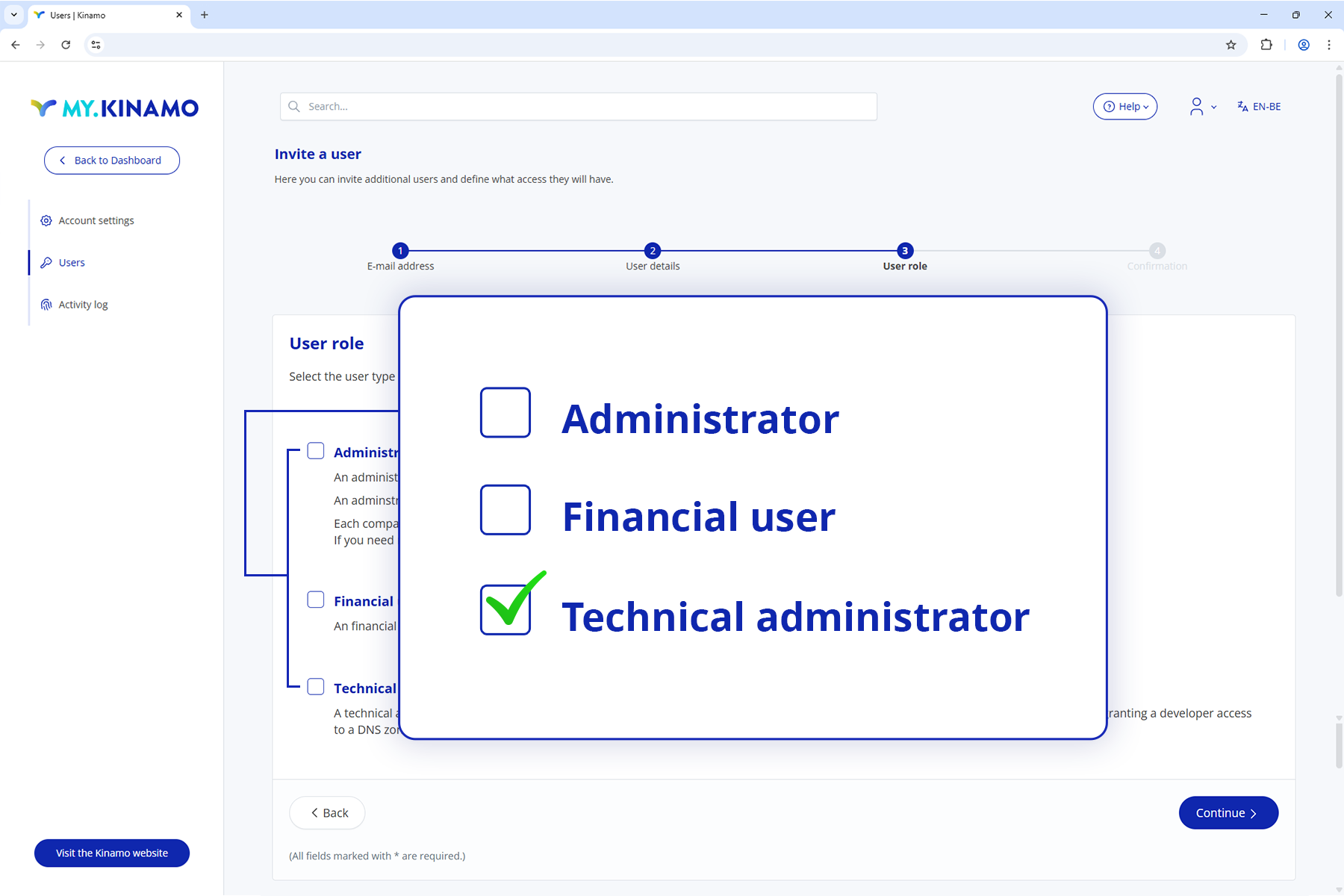Click the search magnifier icon

[x=294, y=107]
